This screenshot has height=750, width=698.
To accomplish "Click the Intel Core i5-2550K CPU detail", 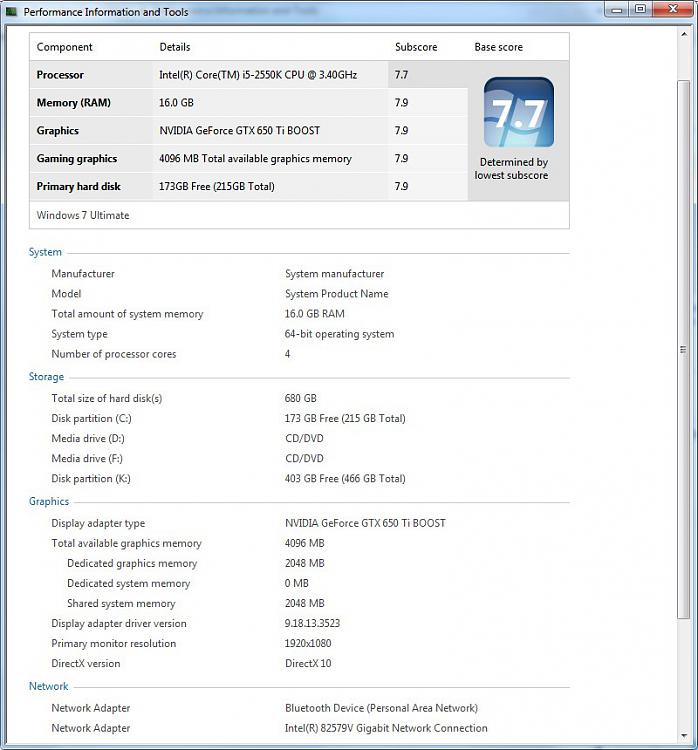I will [258, 75].
